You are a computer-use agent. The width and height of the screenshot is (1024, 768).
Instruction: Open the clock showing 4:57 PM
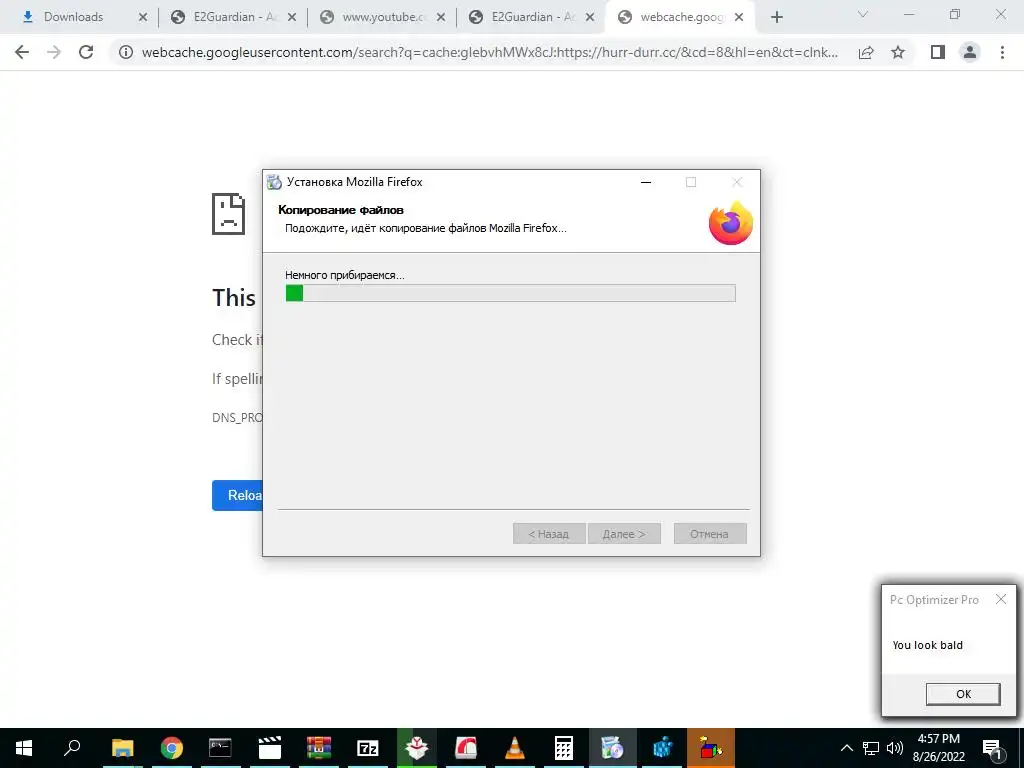(938, 748)
